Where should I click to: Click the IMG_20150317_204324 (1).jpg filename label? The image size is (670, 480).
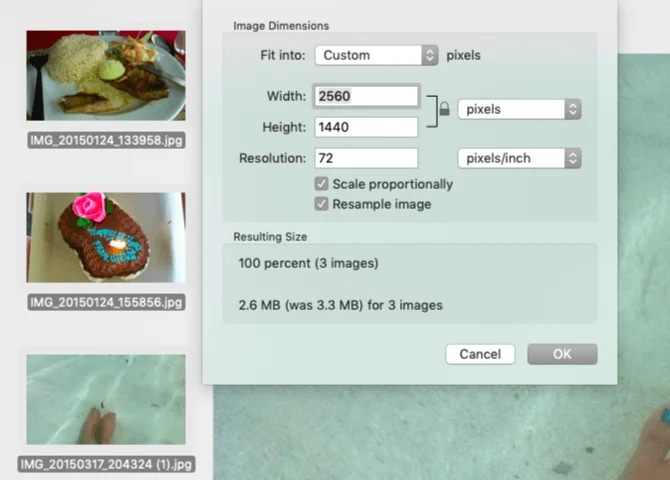106,464
